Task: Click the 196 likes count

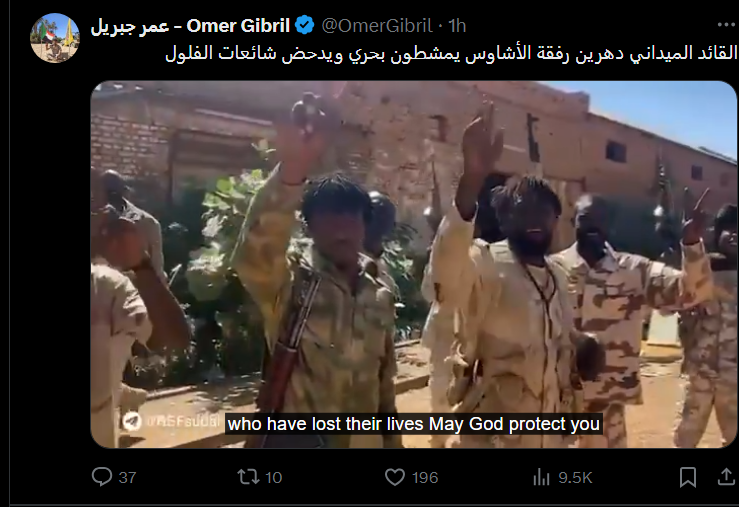Action: pyautogui.click(x=425, y=478)
